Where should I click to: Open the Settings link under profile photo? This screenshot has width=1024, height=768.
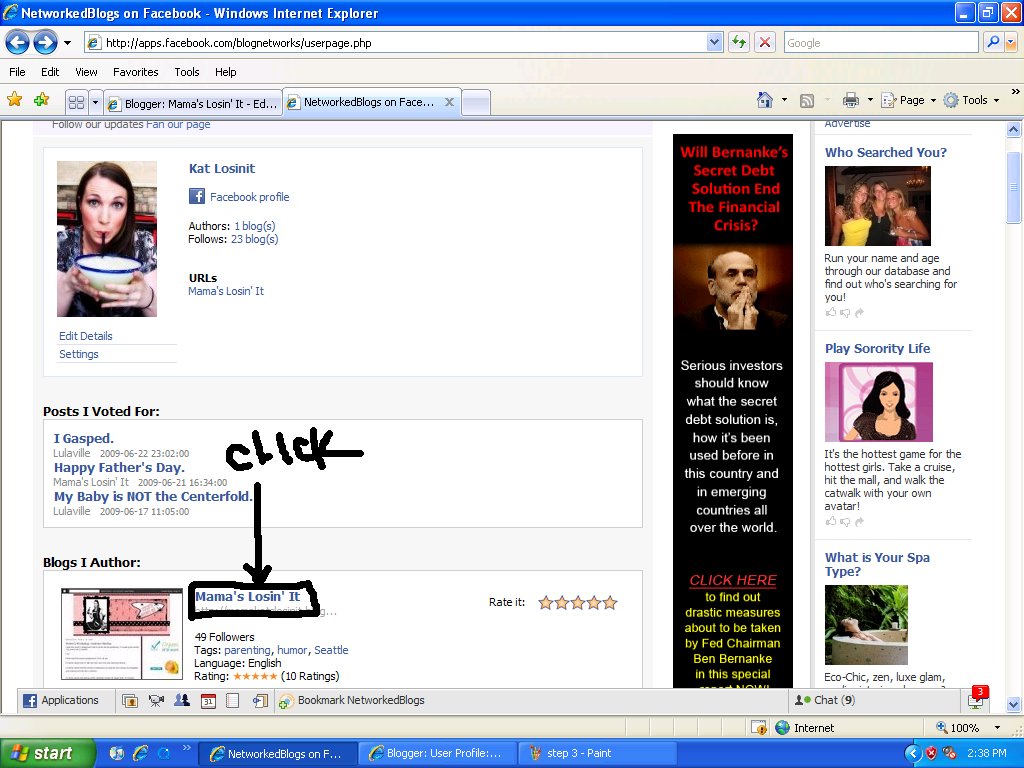click(x=78, y=354)
